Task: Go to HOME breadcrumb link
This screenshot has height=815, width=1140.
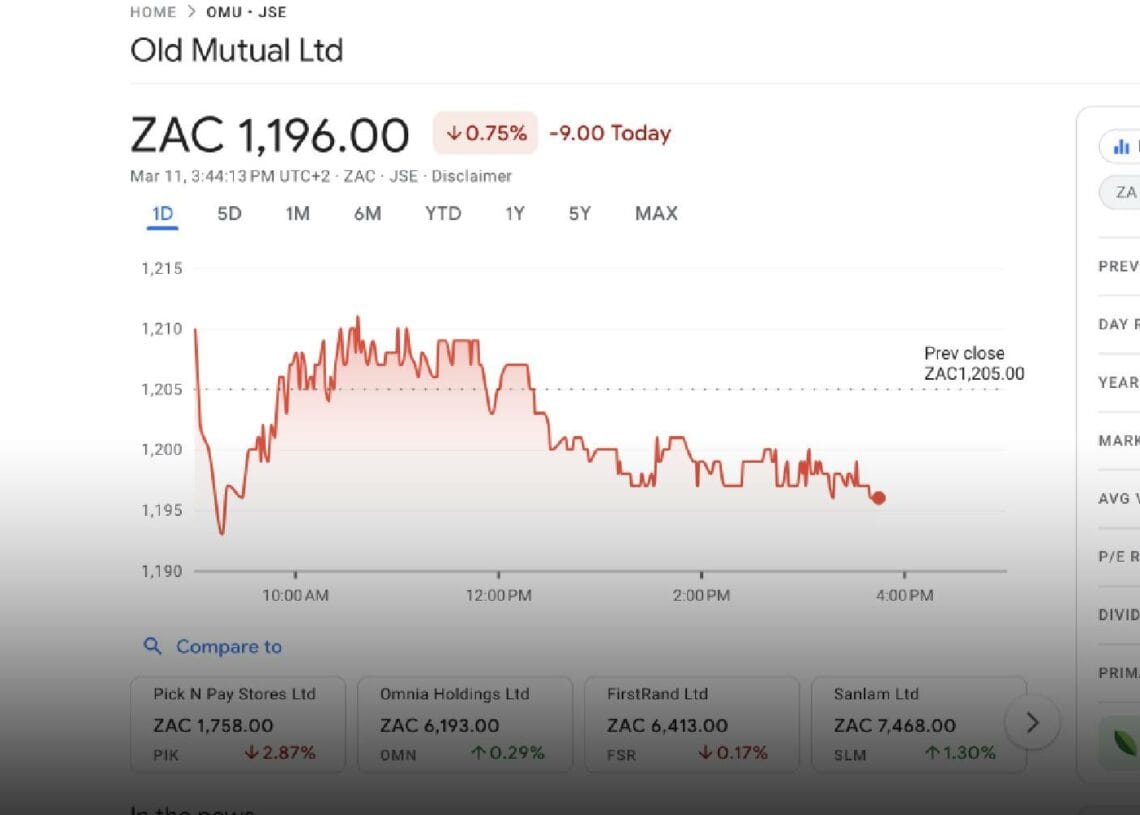Action: click(x=152, y=12)
